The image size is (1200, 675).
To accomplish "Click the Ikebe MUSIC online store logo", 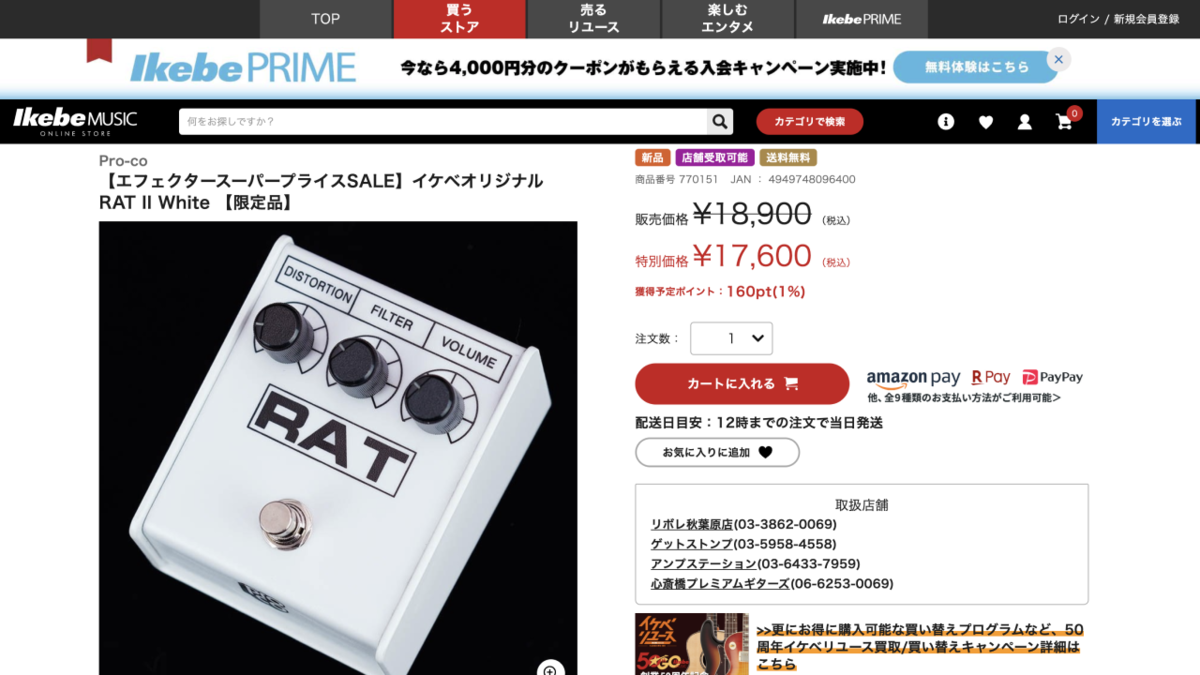I will (75, 122).
